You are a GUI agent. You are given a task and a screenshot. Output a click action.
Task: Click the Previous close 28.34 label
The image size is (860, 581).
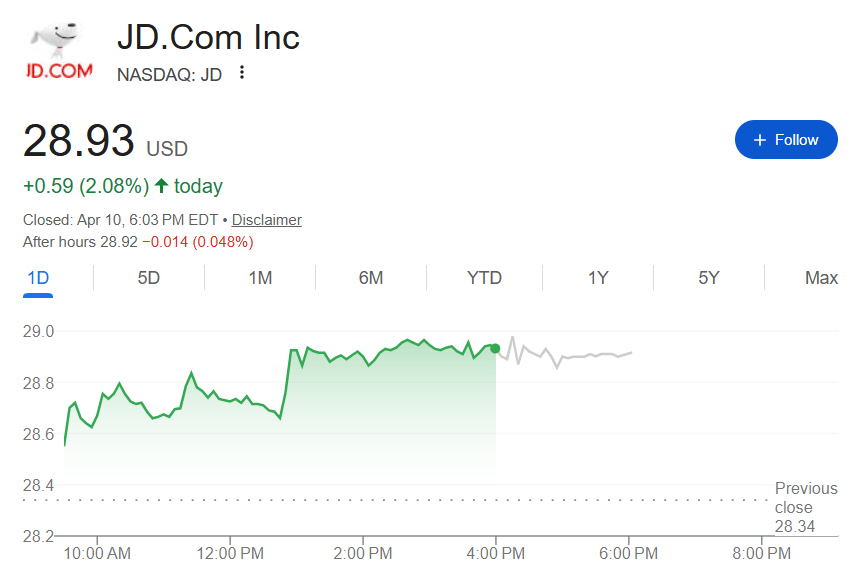[806, 507]
